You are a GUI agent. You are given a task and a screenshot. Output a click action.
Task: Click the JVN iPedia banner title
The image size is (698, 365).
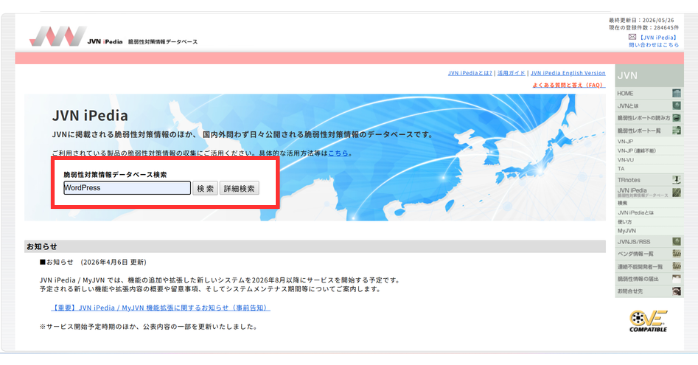90,115
